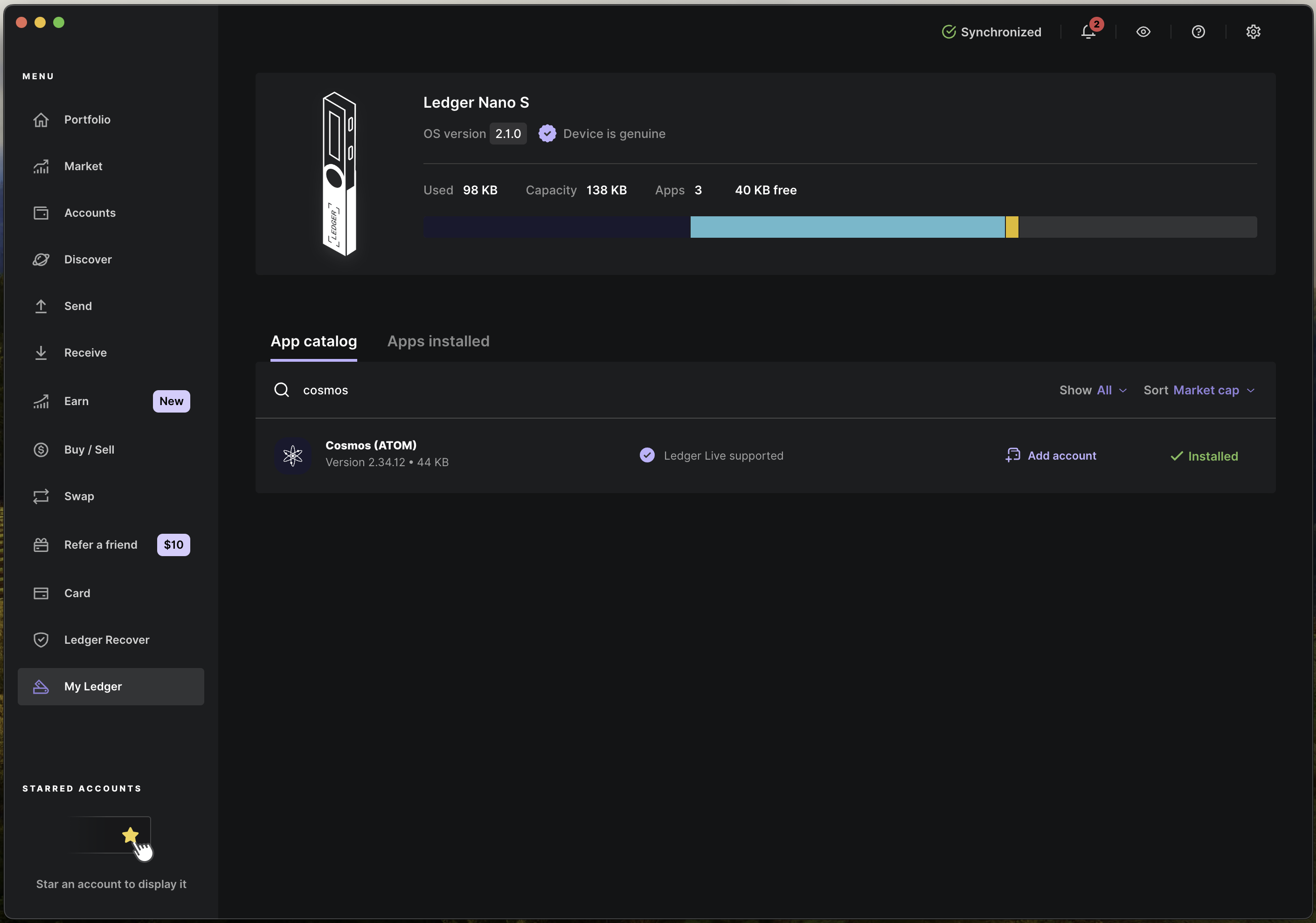
Task: Open the notifications bell icon
Action: click(1088, 32)
